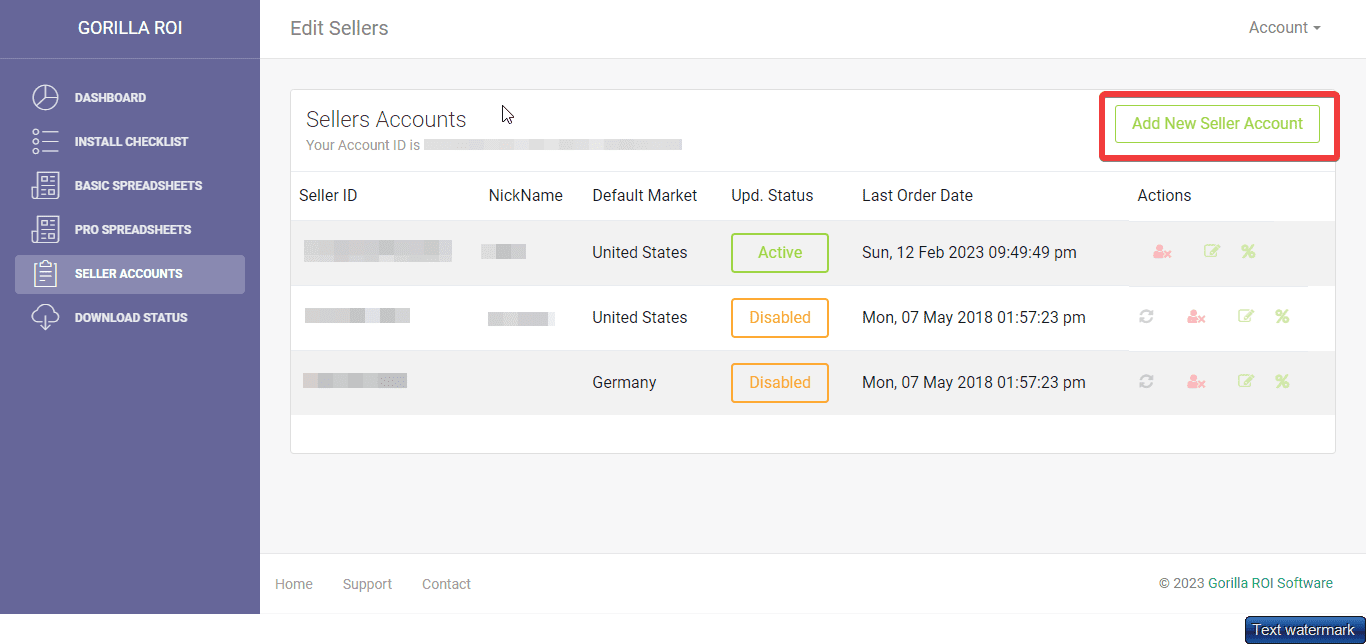Open the Install Checklist sidebar item
Viewport: 1366px width, 644px height.
coord(130,142)
